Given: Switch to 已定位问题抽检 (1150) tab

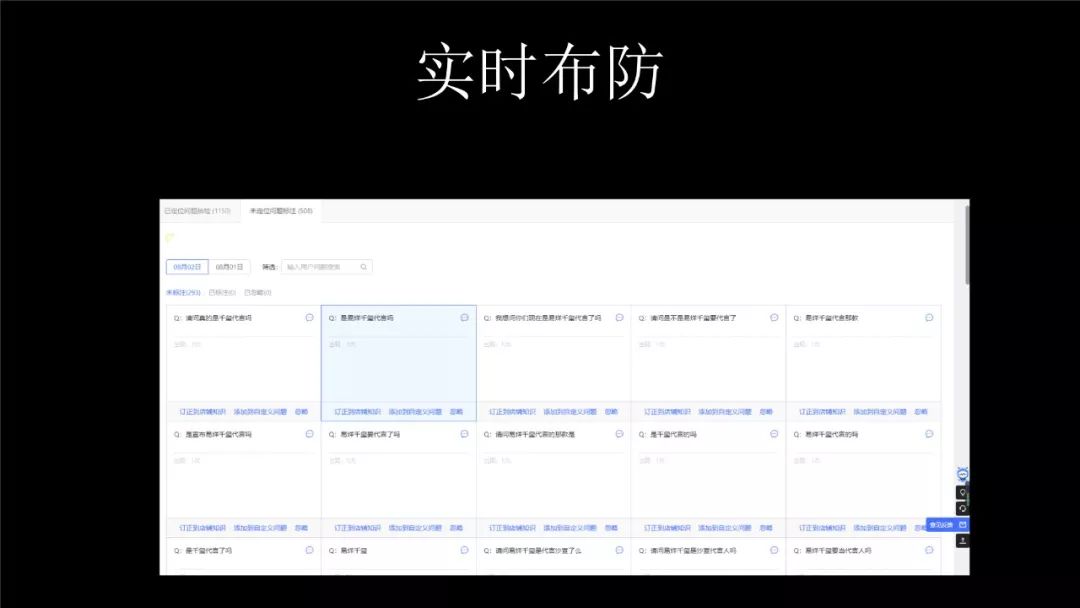Looking at the screenshot, I should click(198, 211).
